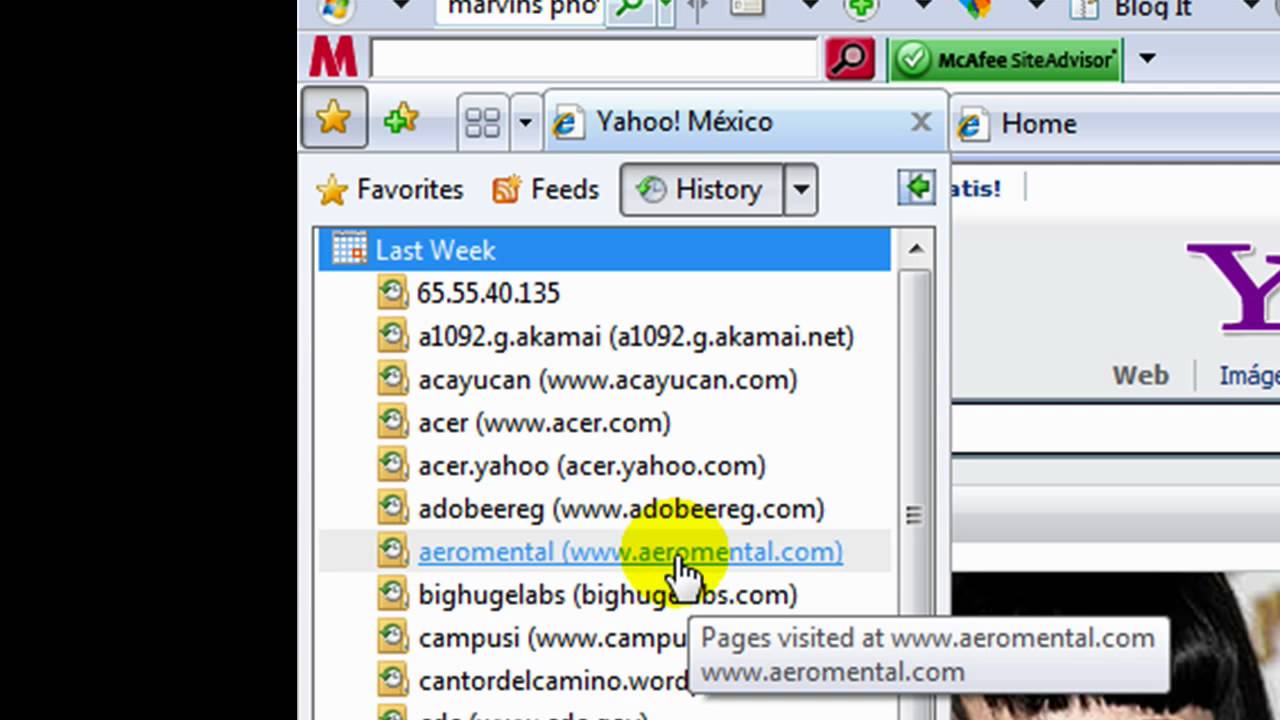Open a1092.g.akamai (a1092.g.akamai.net) entry

(x=636, y=336)
